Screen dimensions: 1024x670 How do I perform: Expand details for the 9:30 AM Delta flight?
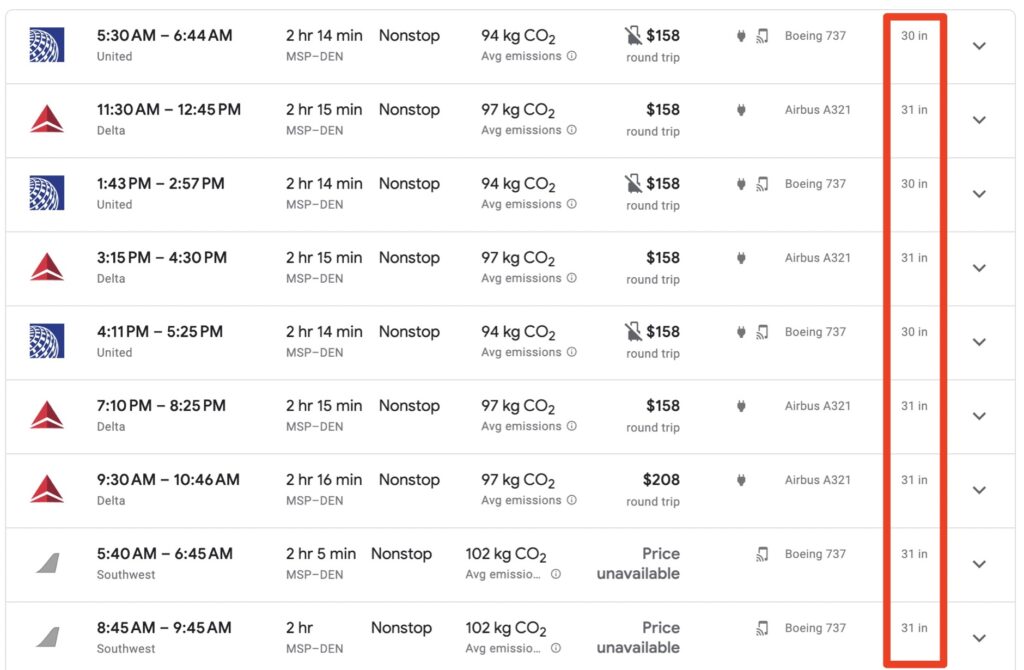979,490
